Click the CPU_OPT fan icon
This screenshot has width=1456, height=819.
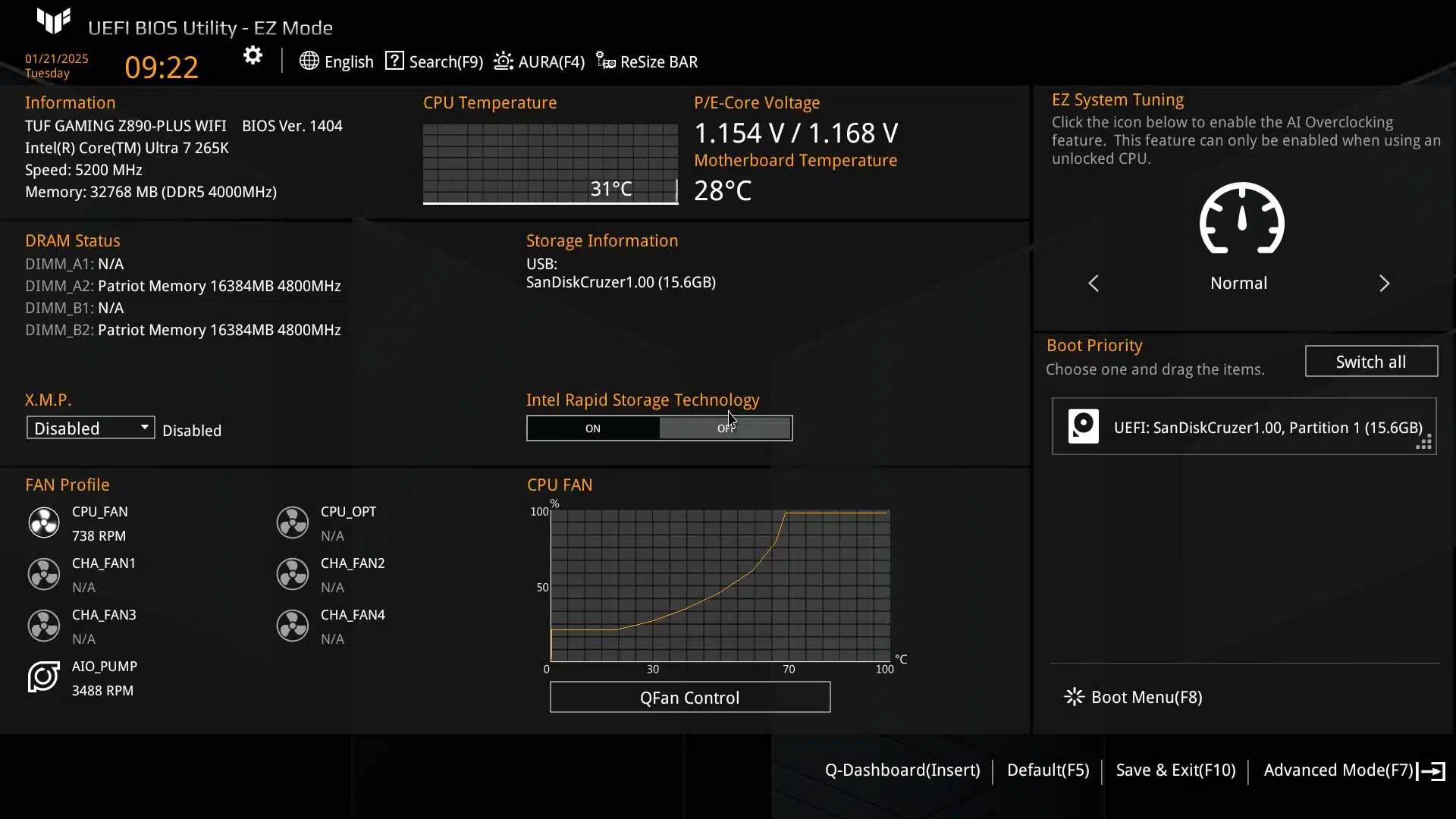tap(293, 522)
